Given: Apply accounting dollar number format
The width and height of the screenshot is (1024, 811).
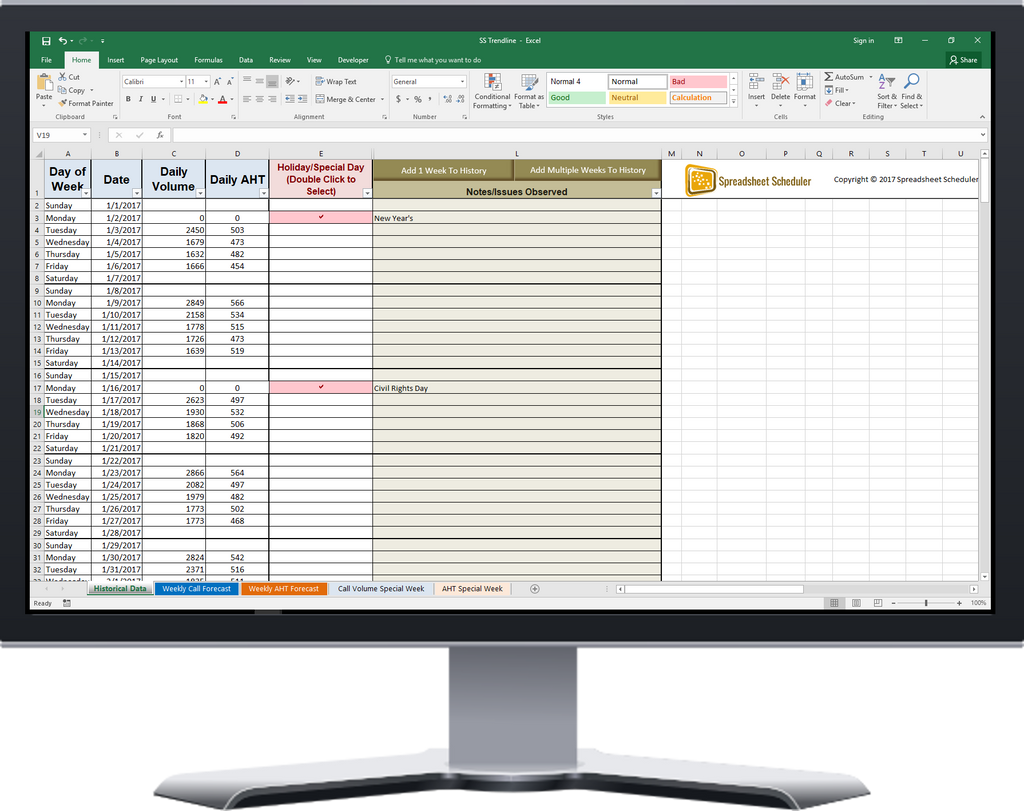Looking at the screenshot, I should (398, 99).
